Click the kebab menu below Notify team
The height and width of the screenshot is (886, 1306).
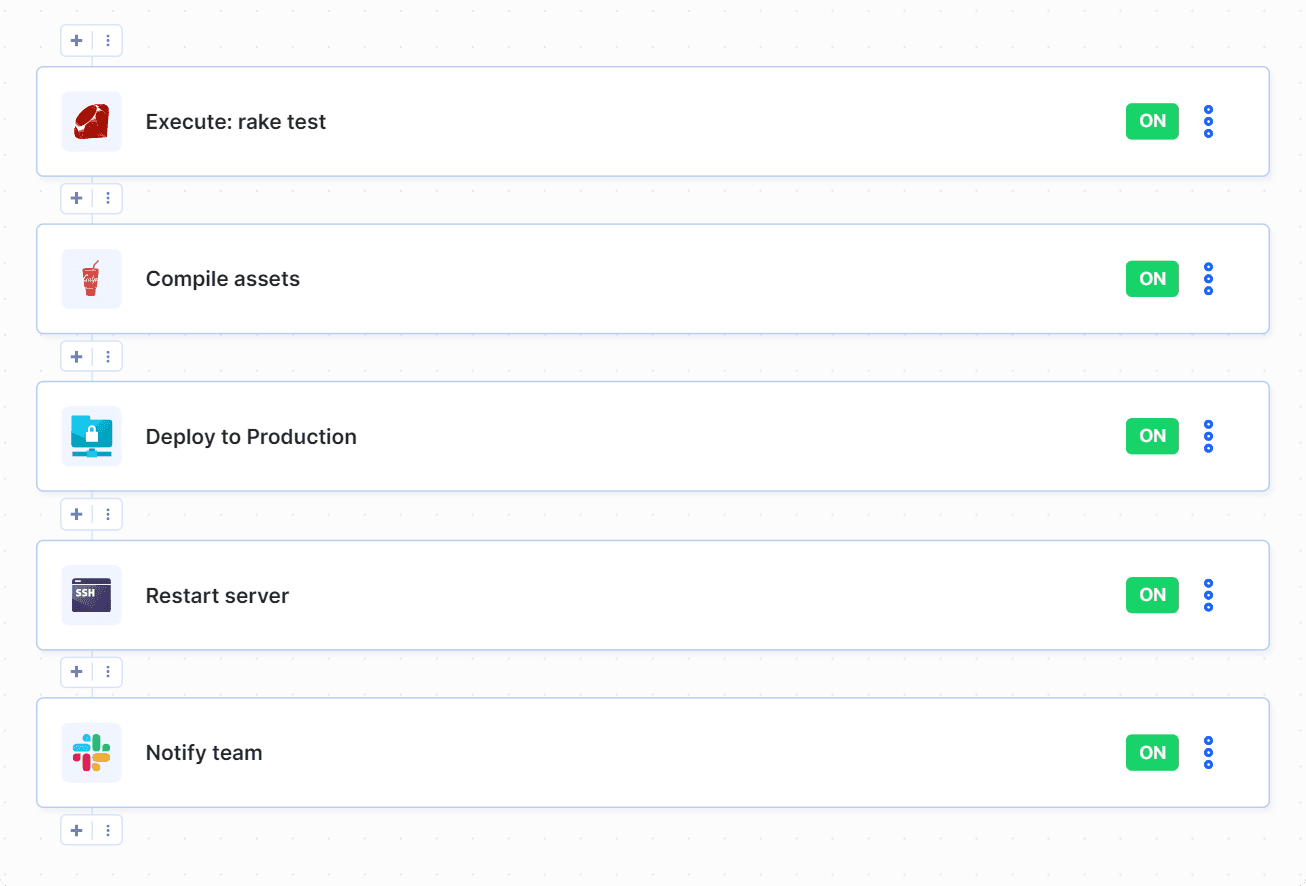[x=107, y=829]
